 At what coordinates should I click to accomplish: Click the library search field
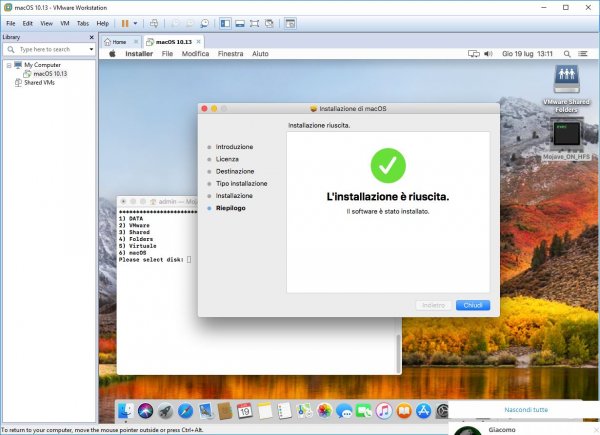click(50, 49)
